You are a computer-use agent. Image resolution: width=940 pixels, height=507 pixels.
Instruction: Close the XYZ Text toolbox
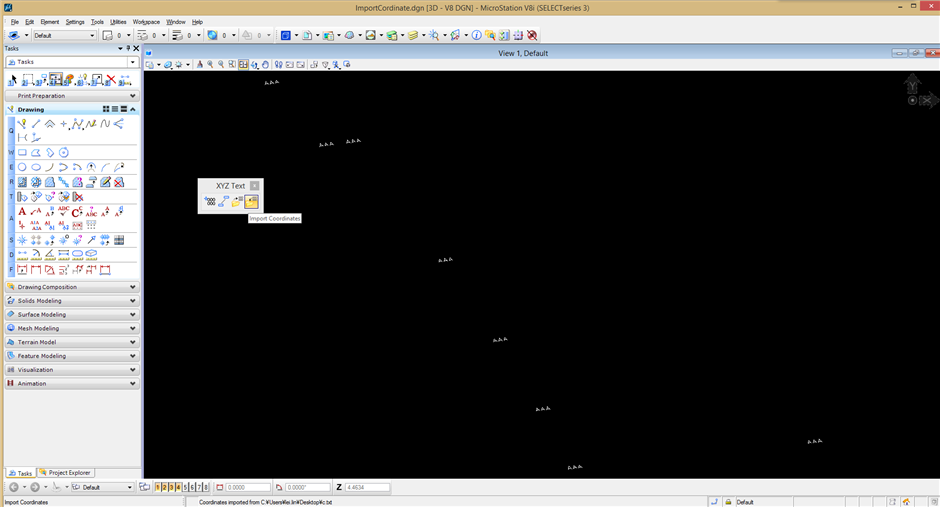point(254,186)
